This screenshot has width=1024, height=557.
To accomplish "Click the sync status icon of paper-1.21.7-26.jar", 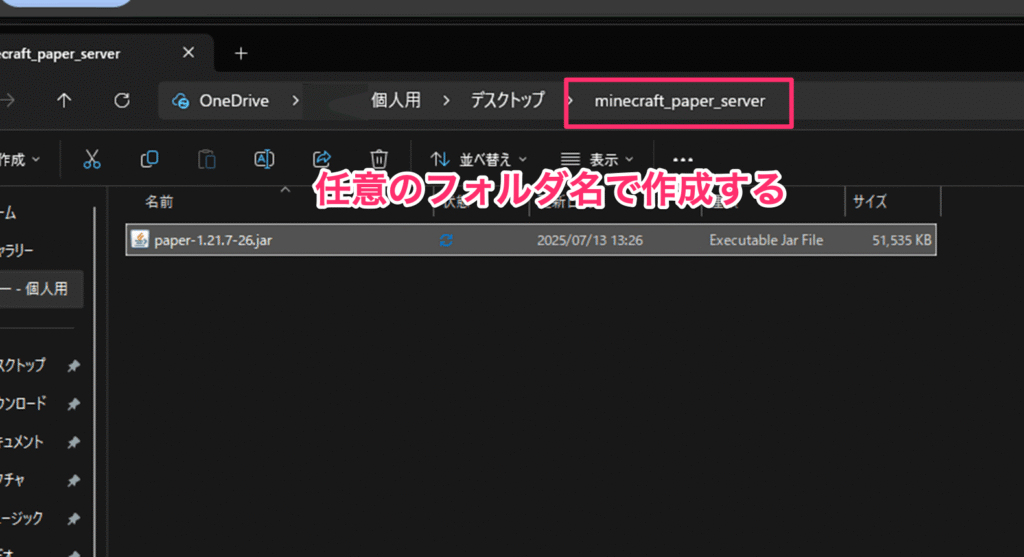I will click(x=446, y=240).
